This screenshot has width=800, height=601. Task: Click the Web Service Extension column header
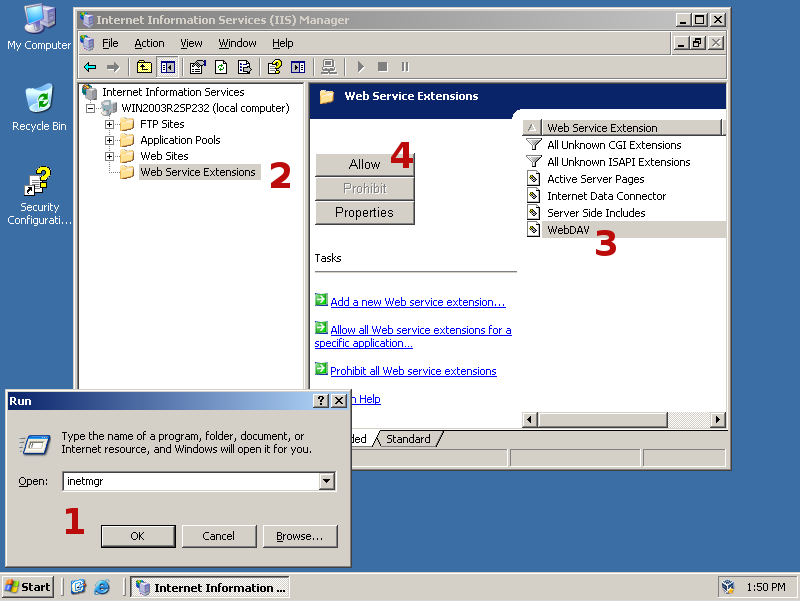(x=632, y=128)
